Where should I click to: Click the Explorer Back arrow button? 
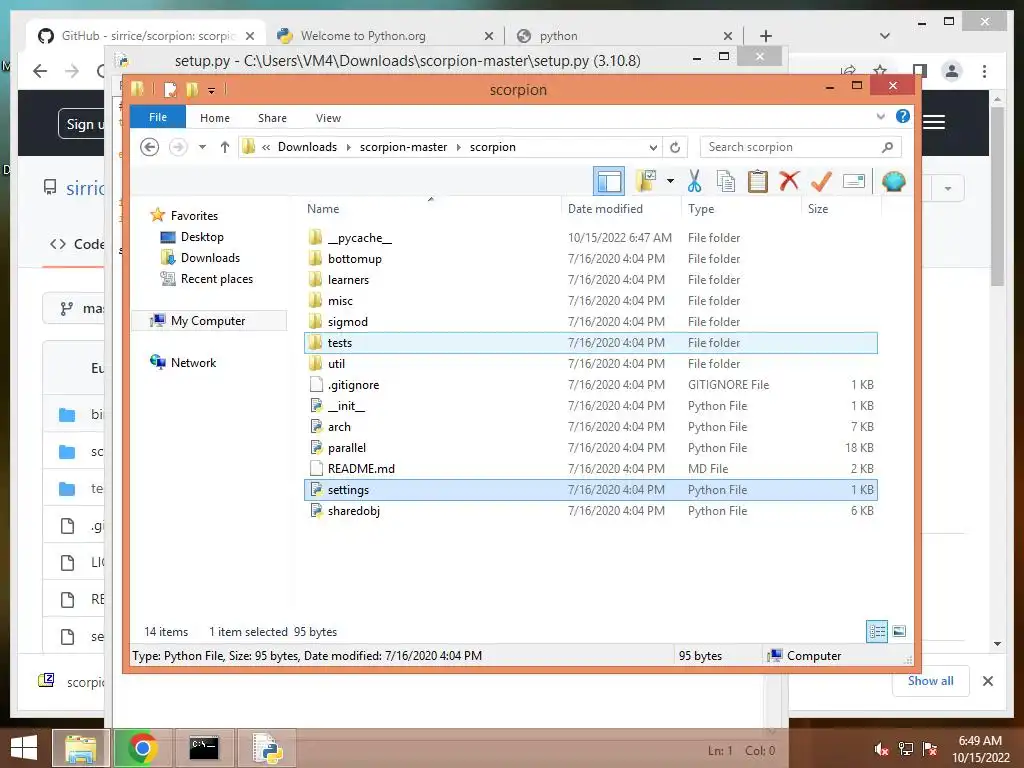150,147
